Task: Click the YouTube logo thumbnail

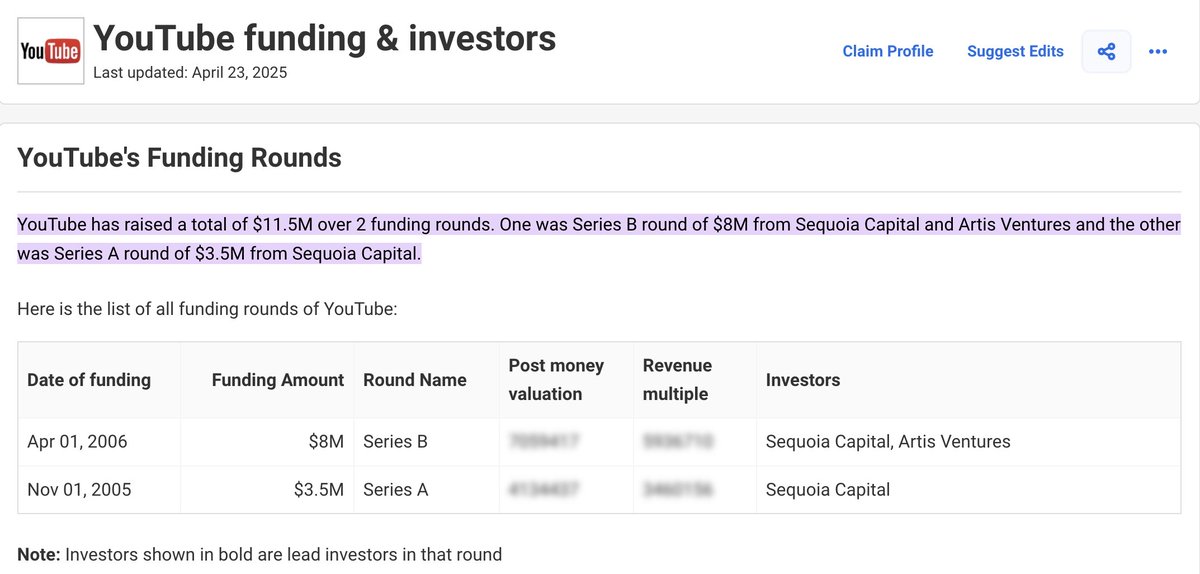Action: [51, 51]
